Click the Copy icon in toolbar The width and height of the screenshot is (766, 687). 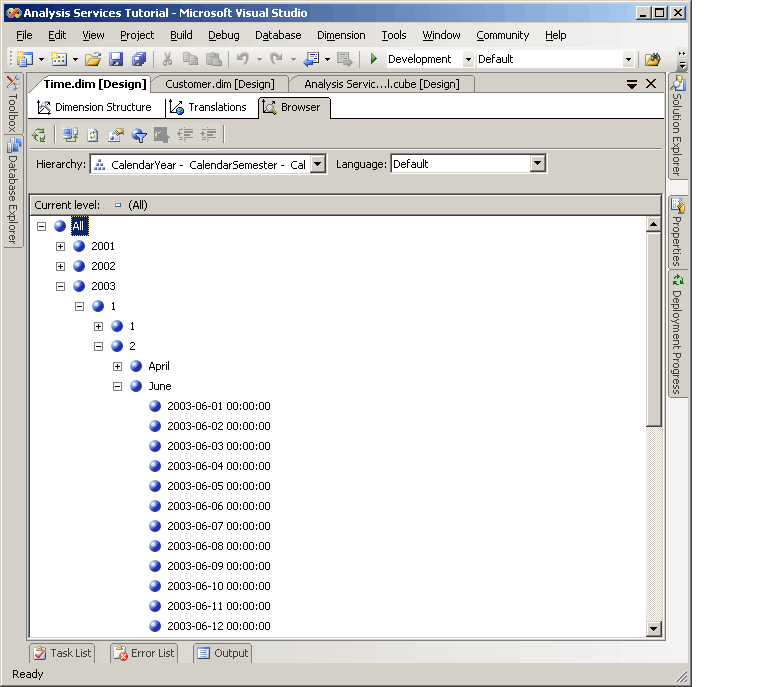point(190,59)
